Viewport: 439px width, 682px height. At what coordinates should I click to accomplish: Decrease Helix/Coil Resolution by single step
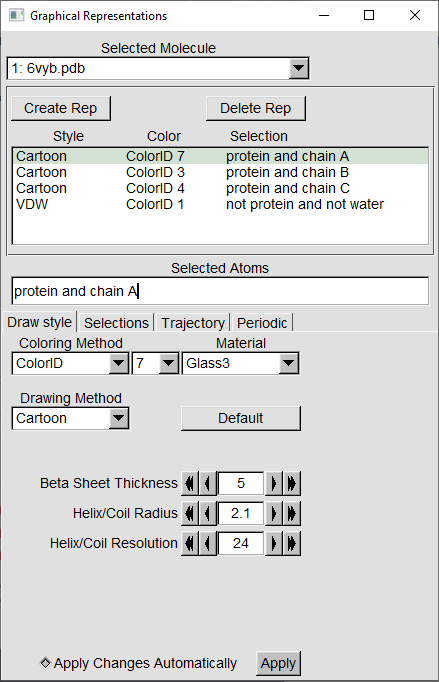pos(208,543)
